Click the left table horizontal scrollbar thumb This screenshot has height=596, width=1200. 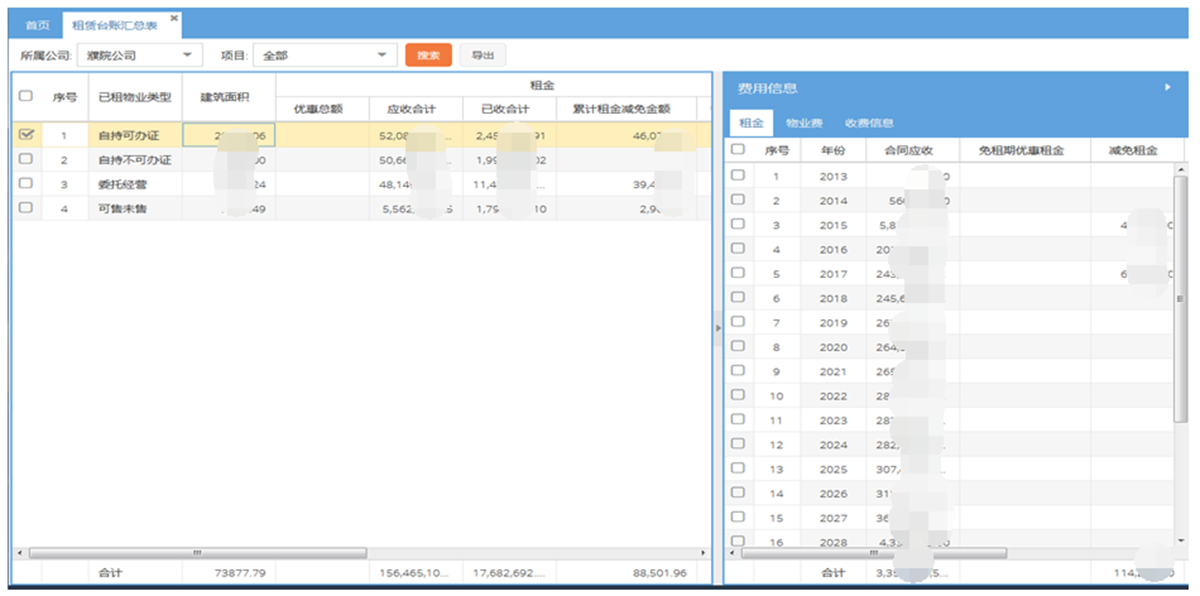pos(199,552)
